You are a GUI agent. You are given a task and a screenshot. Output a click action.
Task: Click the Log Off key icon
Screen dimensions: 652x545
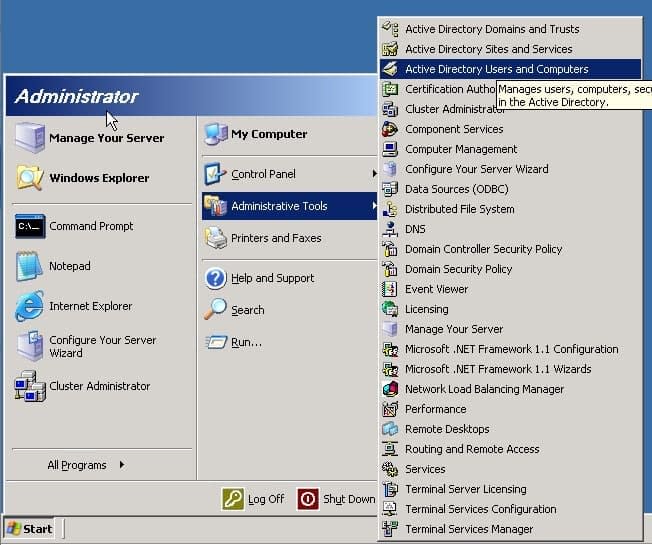point(233,499)
